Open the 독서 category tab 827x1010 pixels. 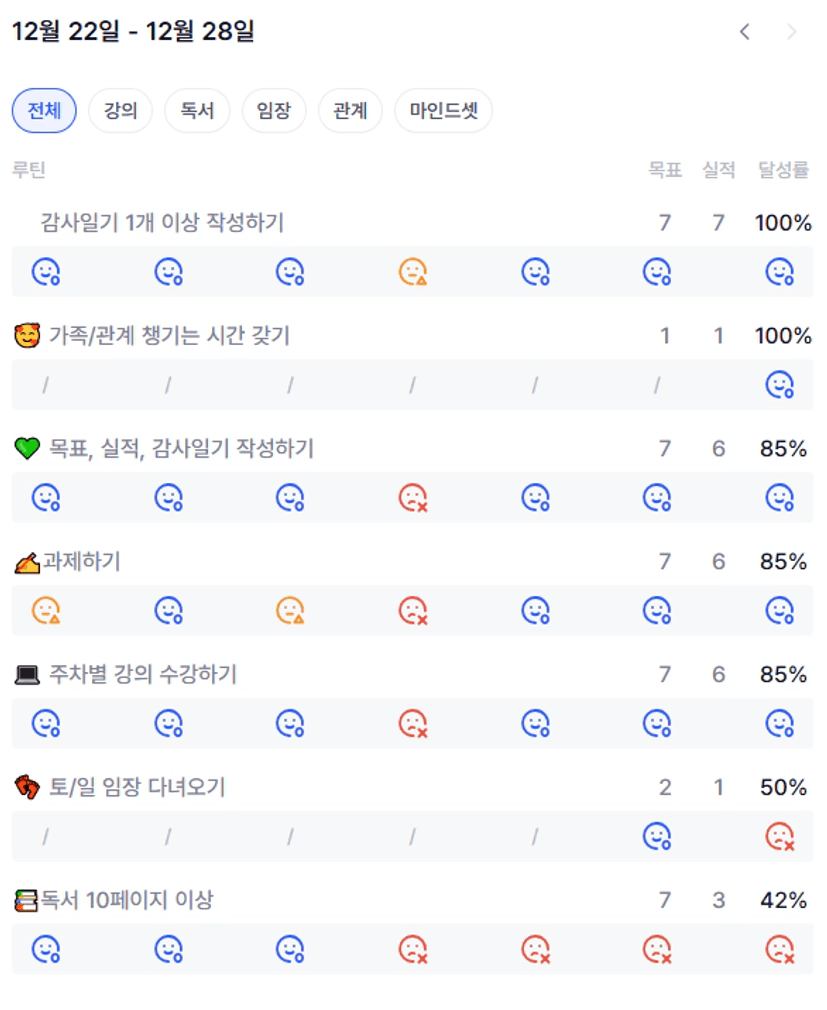(197, 111)
